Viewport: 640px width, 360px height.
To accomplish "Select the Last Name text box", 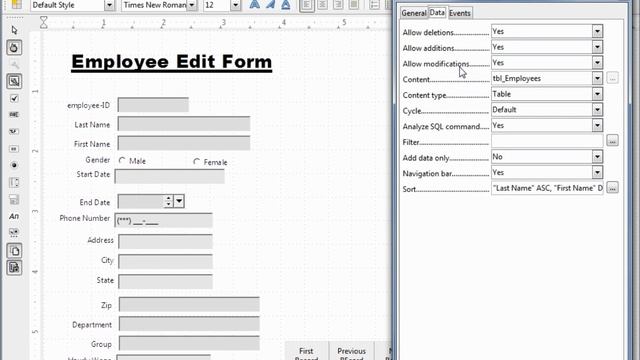I will point(184,124).
